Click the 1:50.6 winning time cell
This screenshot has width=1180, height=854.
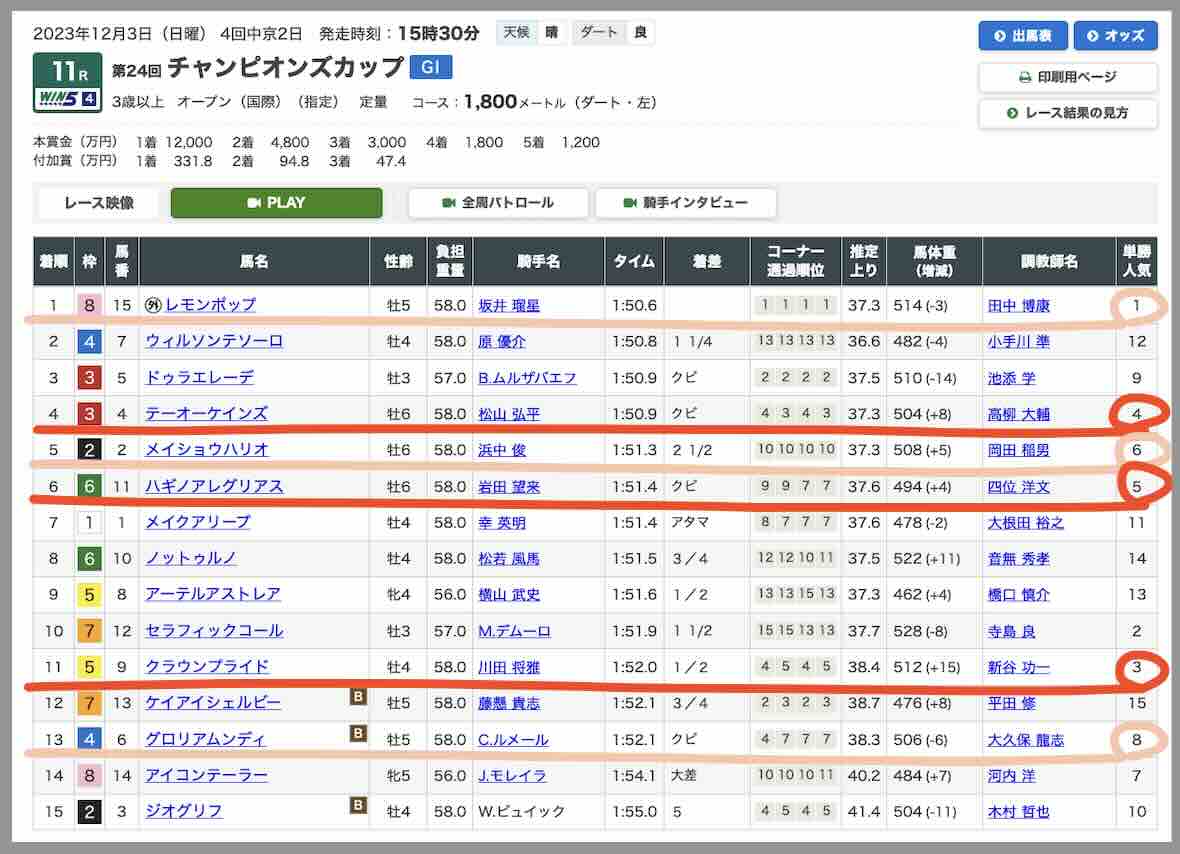pos(634,305)
